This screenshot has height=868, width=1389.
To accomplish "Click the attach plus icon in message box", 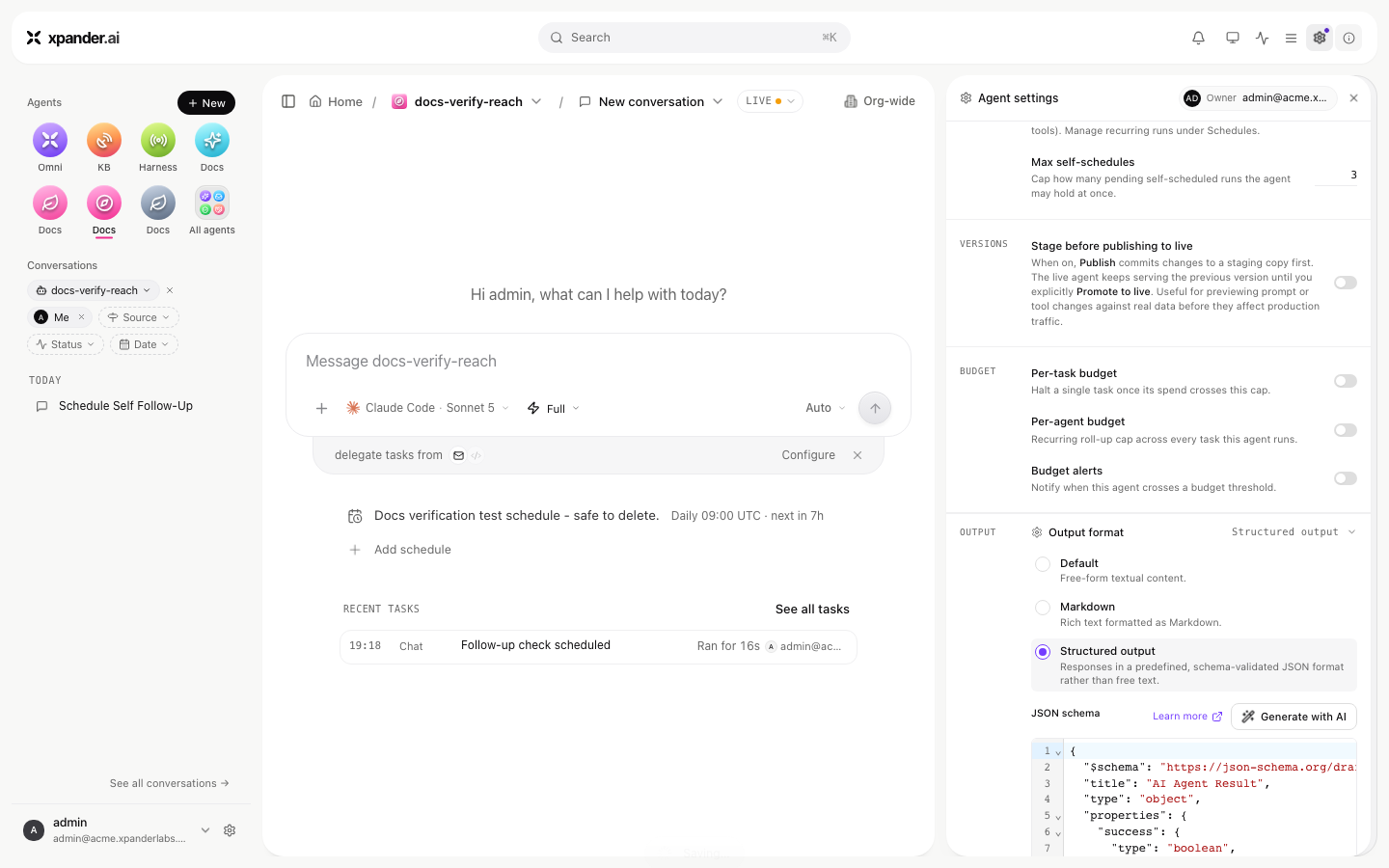I will (x=322, y=408).
